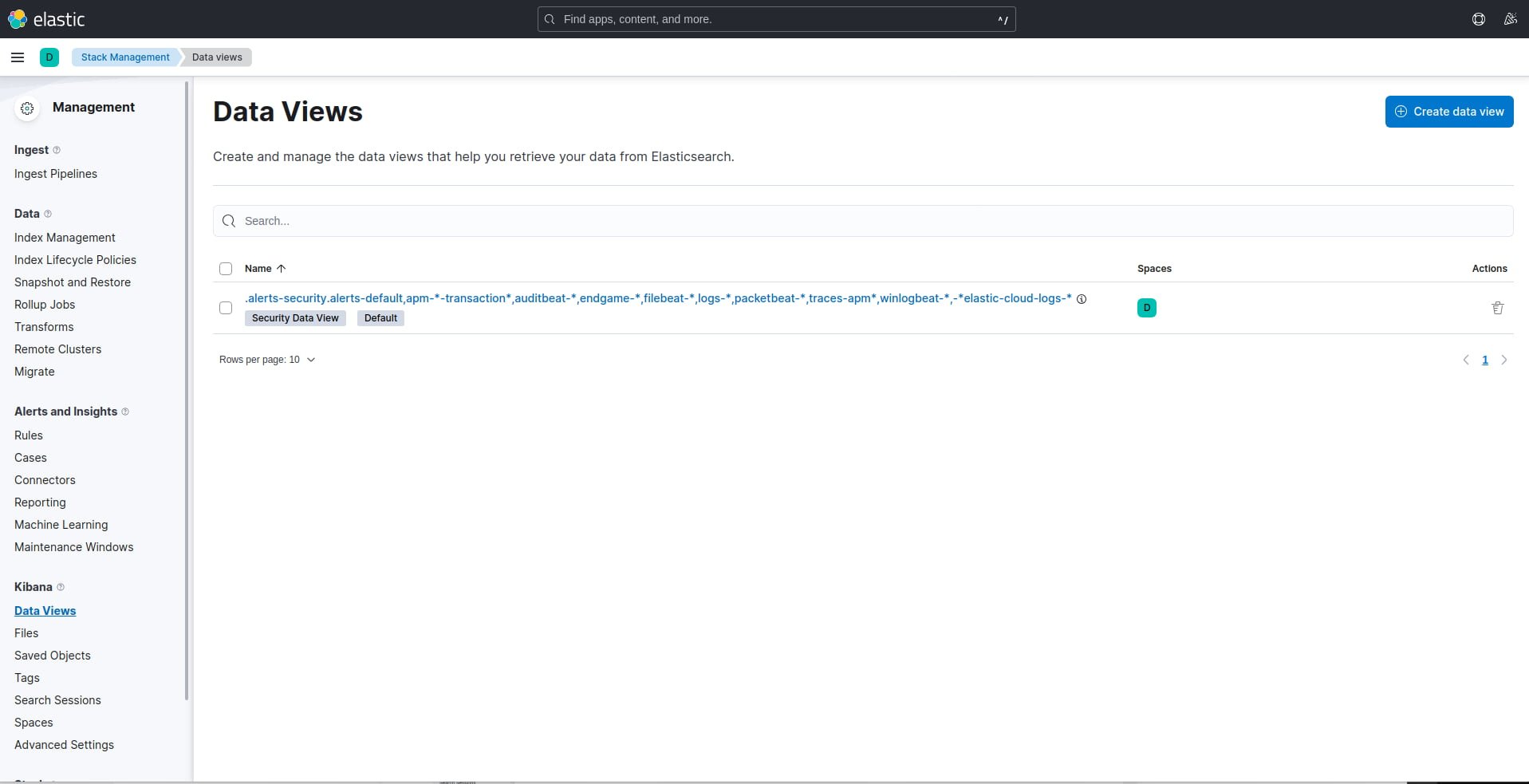Open the main navigation hamburger menu
This screenshot has height=784, width=1529.
tap(18, 57)
